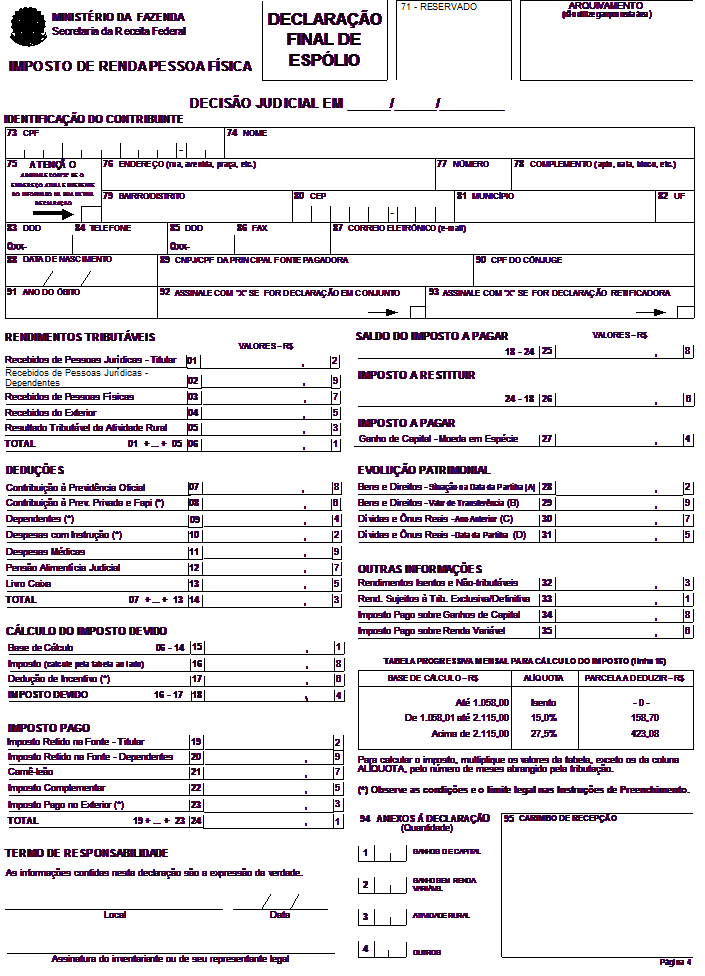Click the Termo de Responsabilidade heading

click(x=86, y=853)
